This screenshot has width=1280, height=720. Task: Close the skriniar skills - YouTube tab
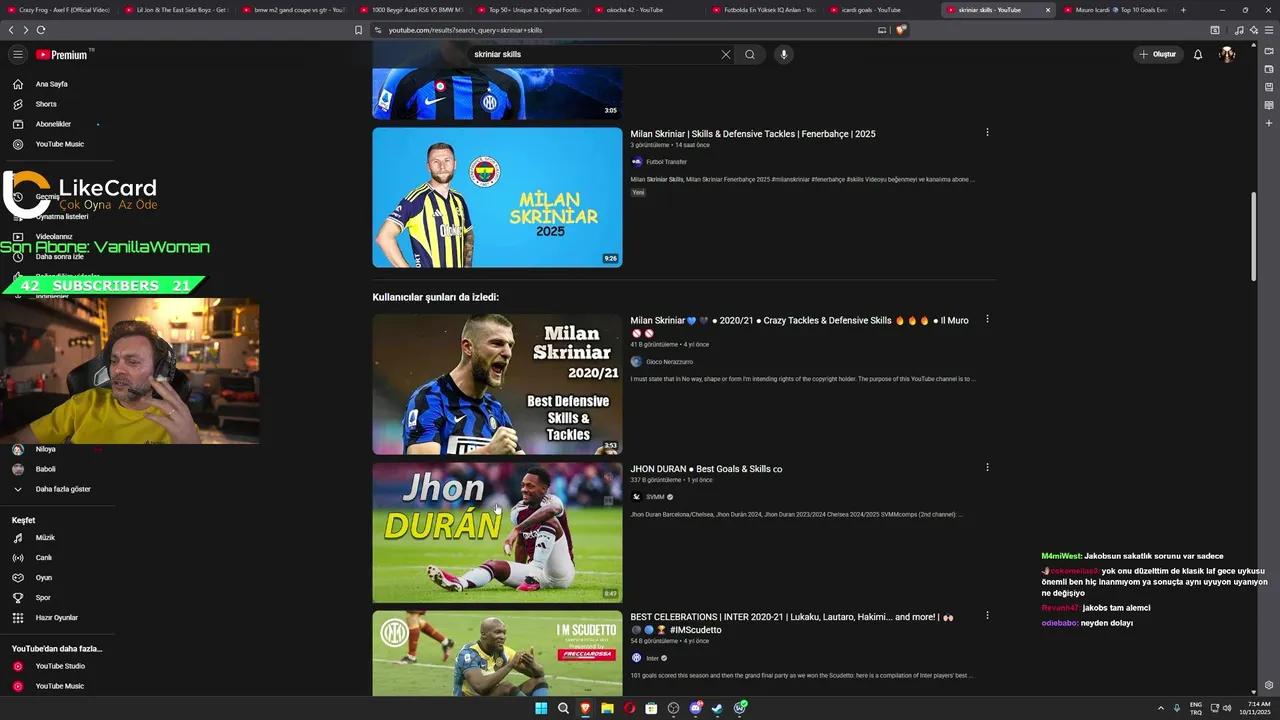tap(1048, 10)
